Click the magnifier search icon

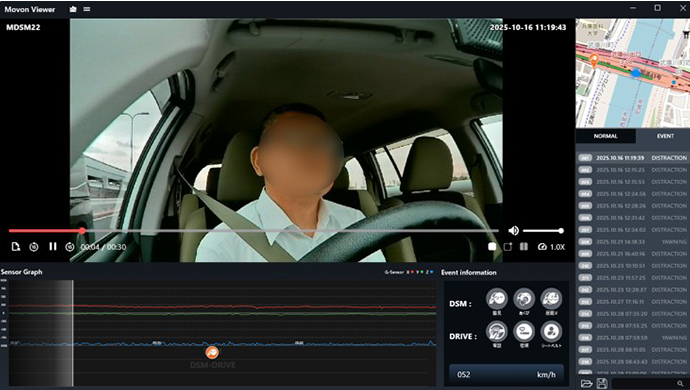pyautogui.click(x=681, y=383)
